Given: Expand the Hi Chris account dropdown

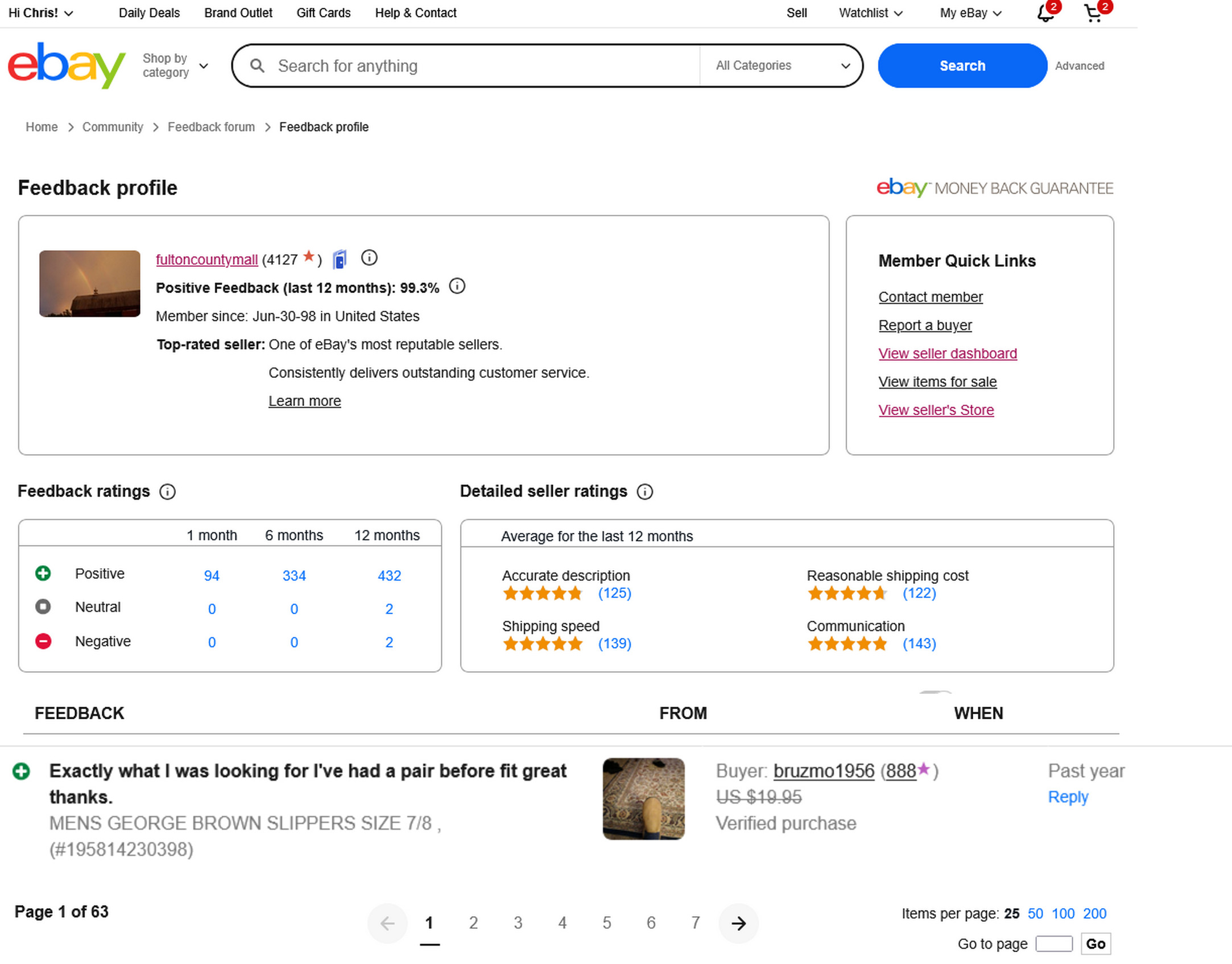Looking at the screenshot, I should (x=40, y=13).
